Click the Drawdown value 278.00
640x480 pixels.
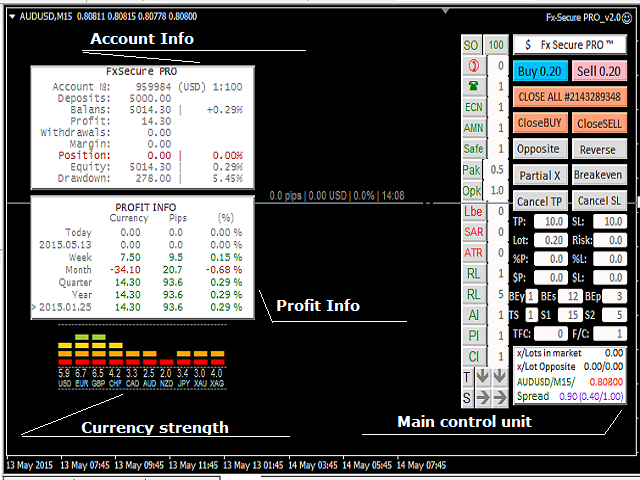[x=153, y=179]
